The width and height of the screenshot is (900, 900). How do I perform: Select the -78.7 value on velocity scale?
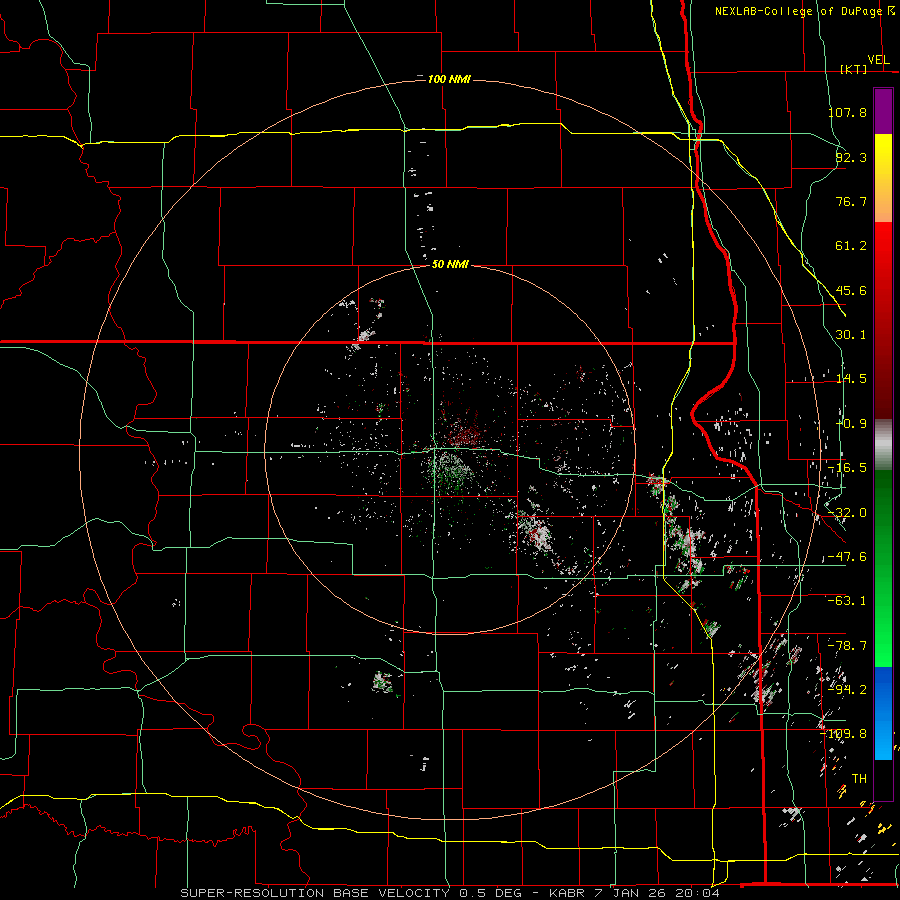[x=847, y=646]
